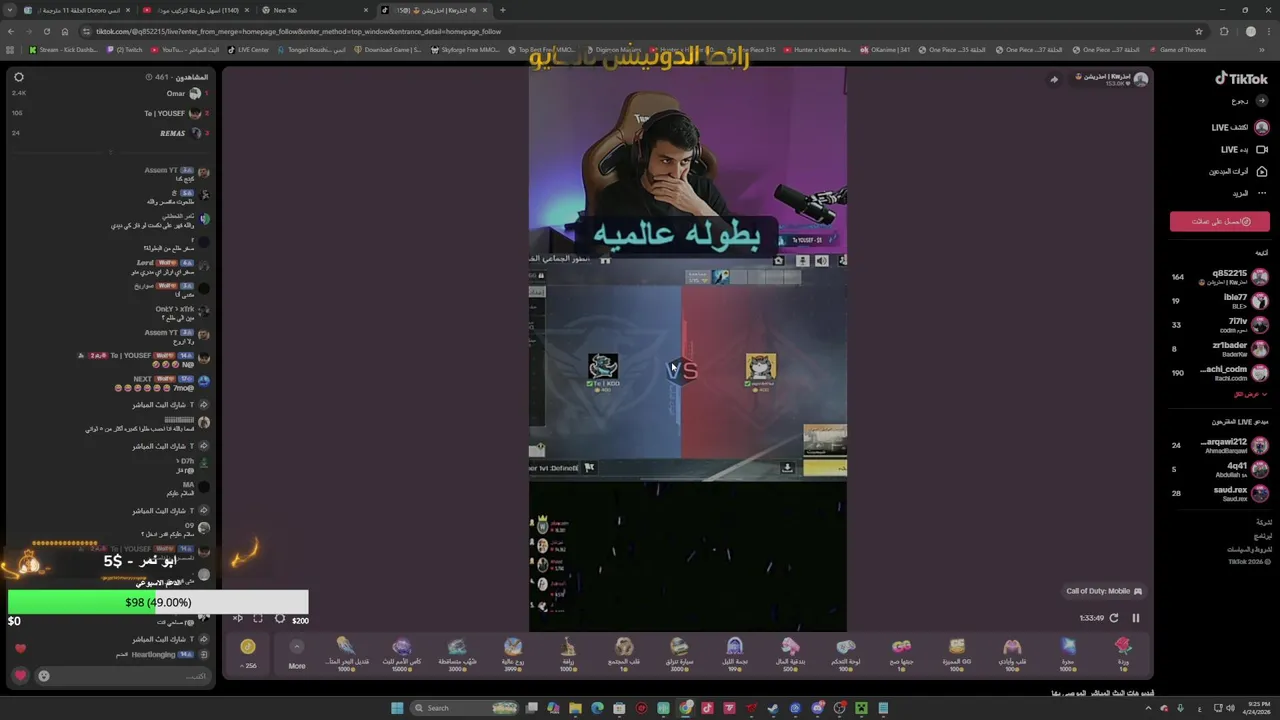Bookmark this page with star icon
Image resolution: width=1280 pixels, height=720 pixels.
coord(1198,31)
